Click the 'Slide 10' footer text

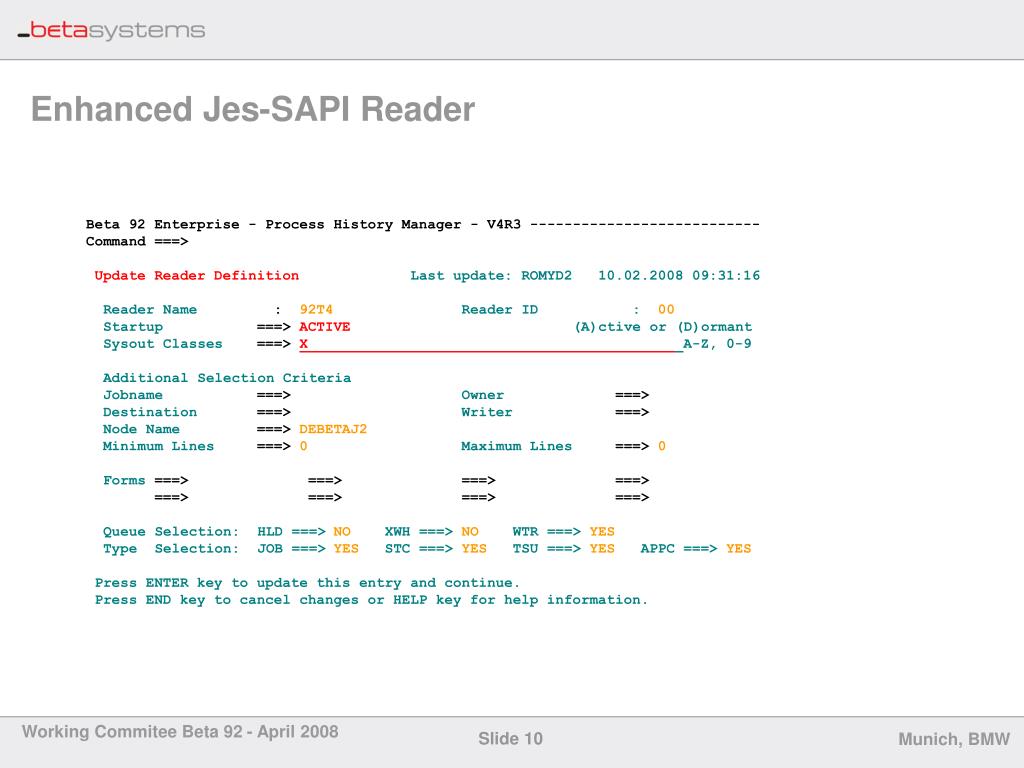click(510, 739)
